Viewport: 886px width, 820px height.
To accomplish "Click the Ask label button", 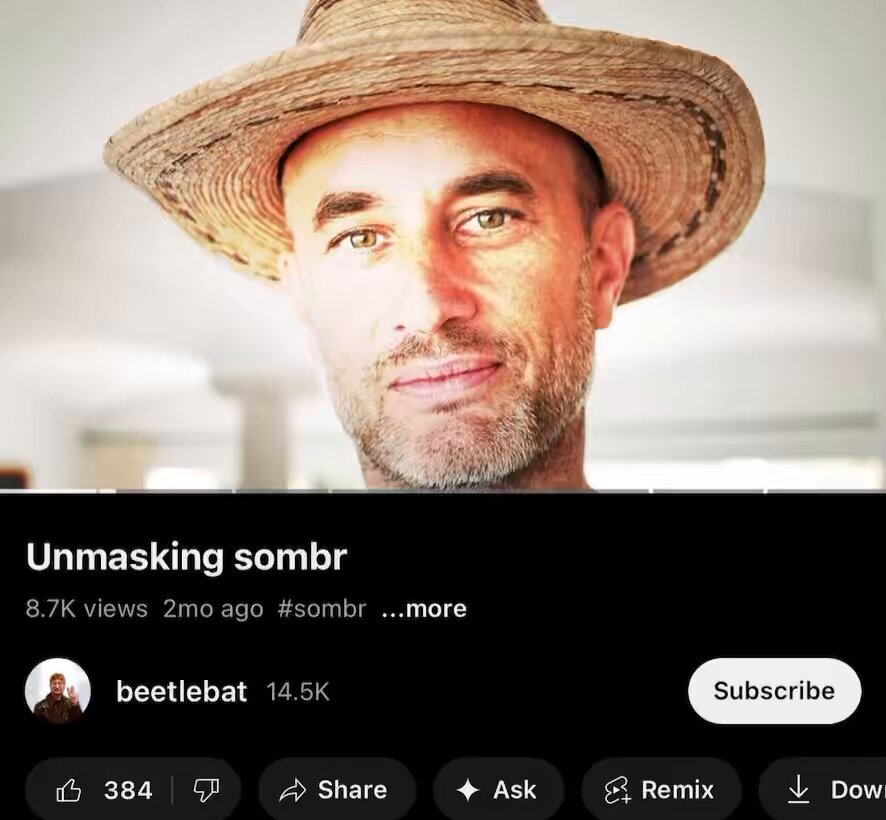I will [514, 790].
